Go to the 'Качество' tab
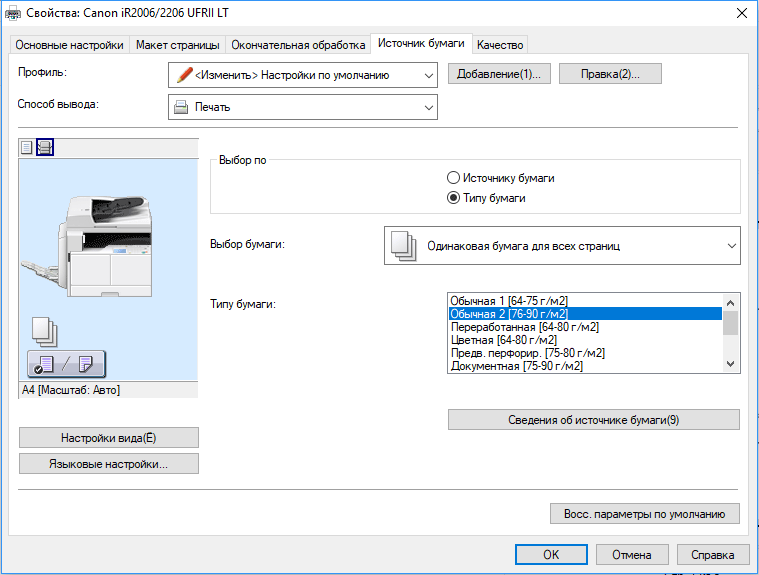Viewport: 759px width, 575px height. click(x=500, y=45)
